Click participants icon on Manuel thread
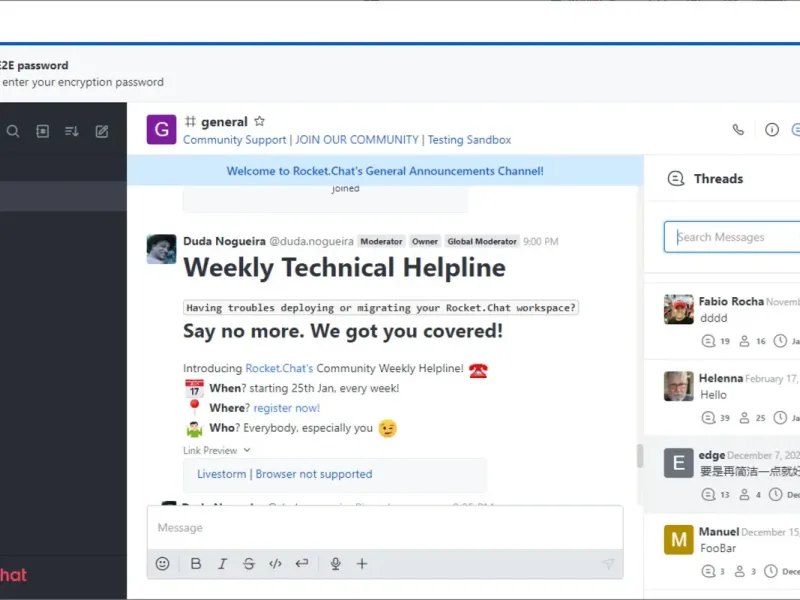The width and height of the screenshot is (800, 600). [739, 571]
